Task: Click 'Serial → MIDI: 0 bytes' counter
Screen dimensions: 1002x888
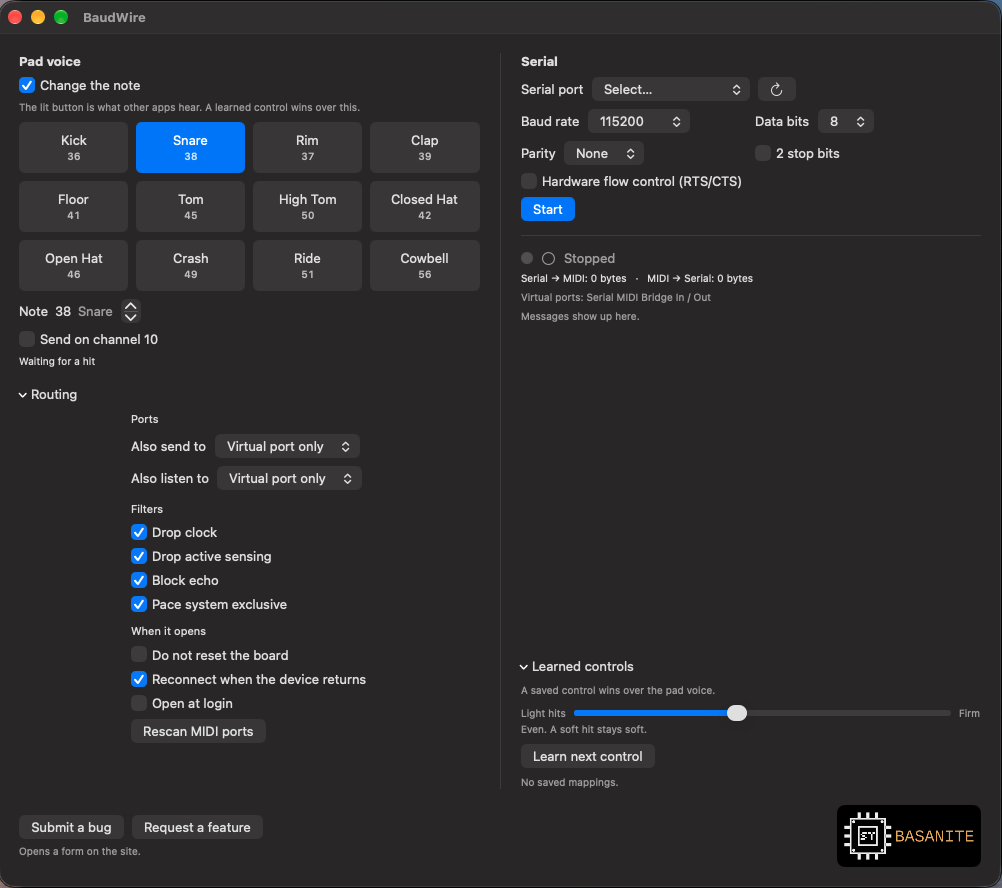Action: [573, 279]
